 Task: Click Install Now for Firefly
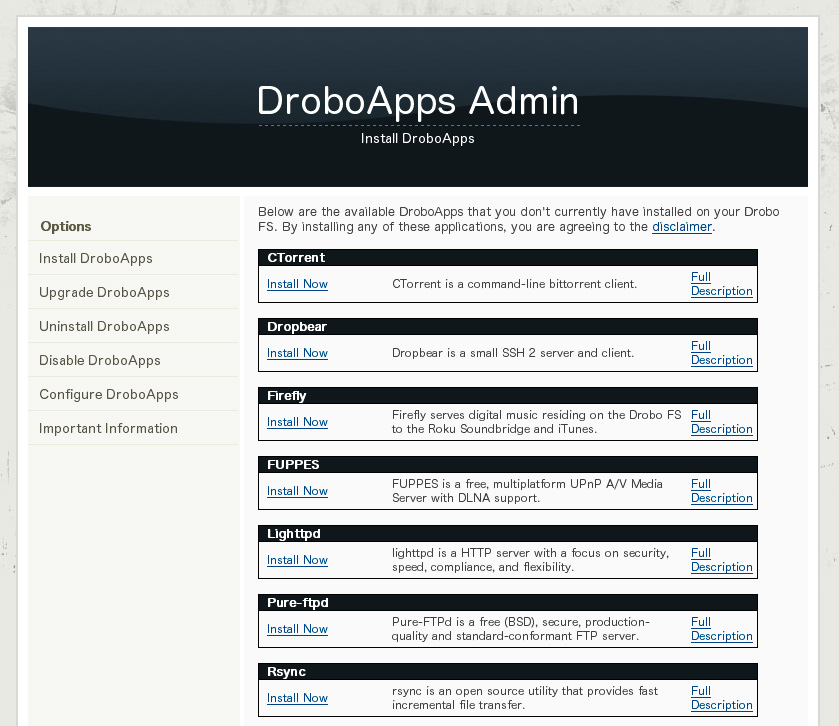(x=297, y=422)
